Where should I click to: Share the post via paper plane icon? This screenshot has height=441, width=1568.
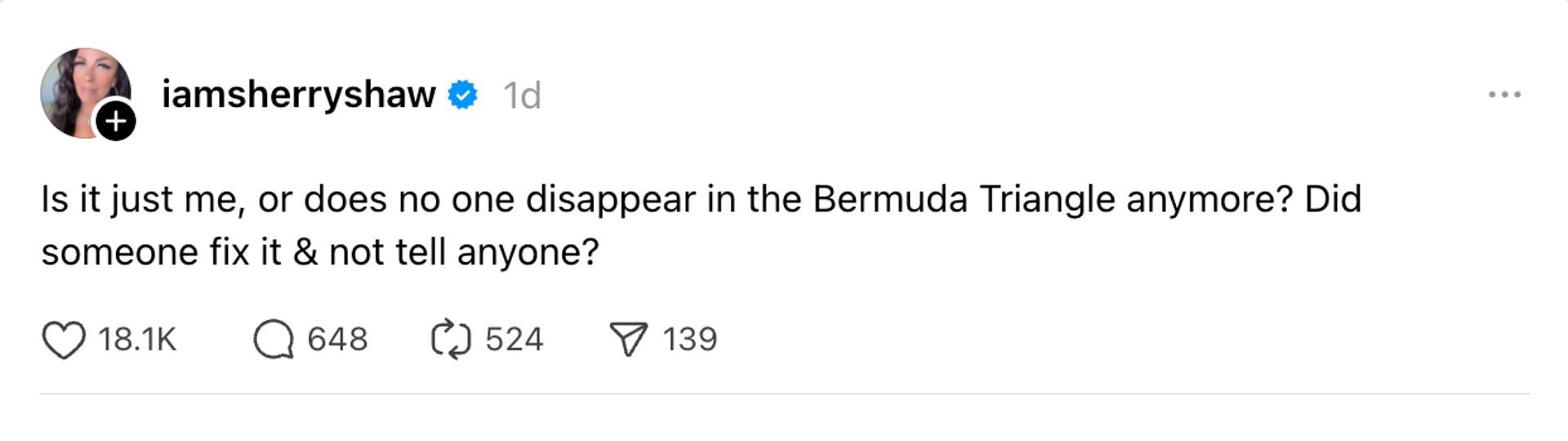pos(628,340)
